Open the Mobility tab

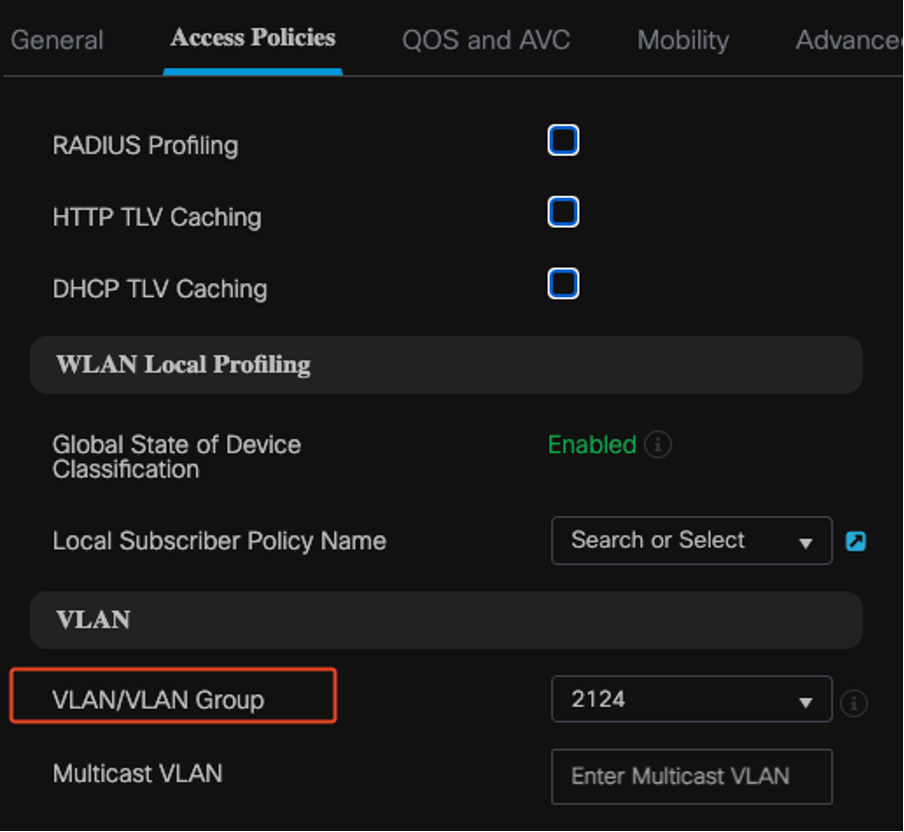point(683,40)
